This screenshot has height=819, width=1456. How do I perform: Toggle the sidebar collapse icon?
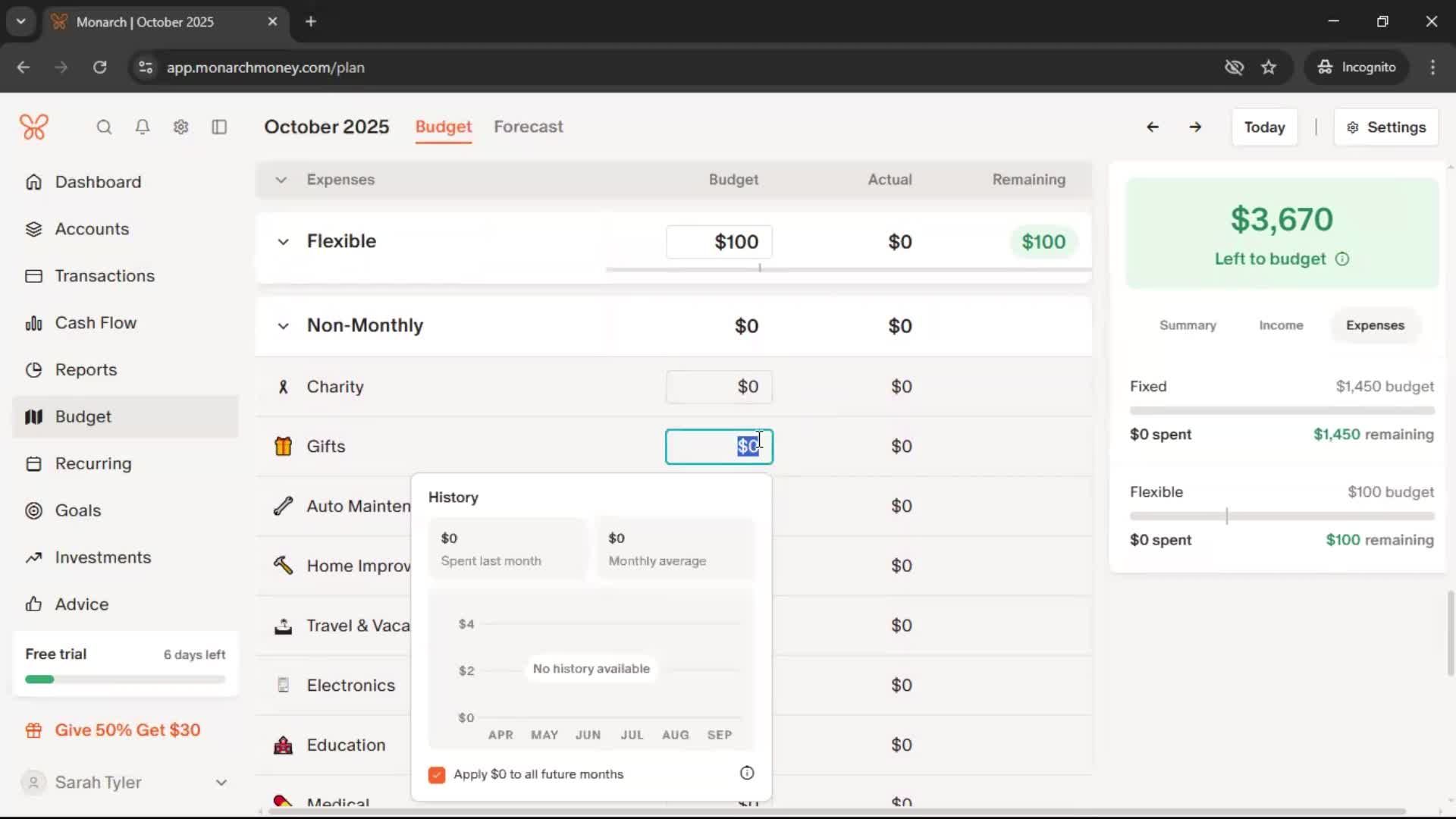click(219, 127)
